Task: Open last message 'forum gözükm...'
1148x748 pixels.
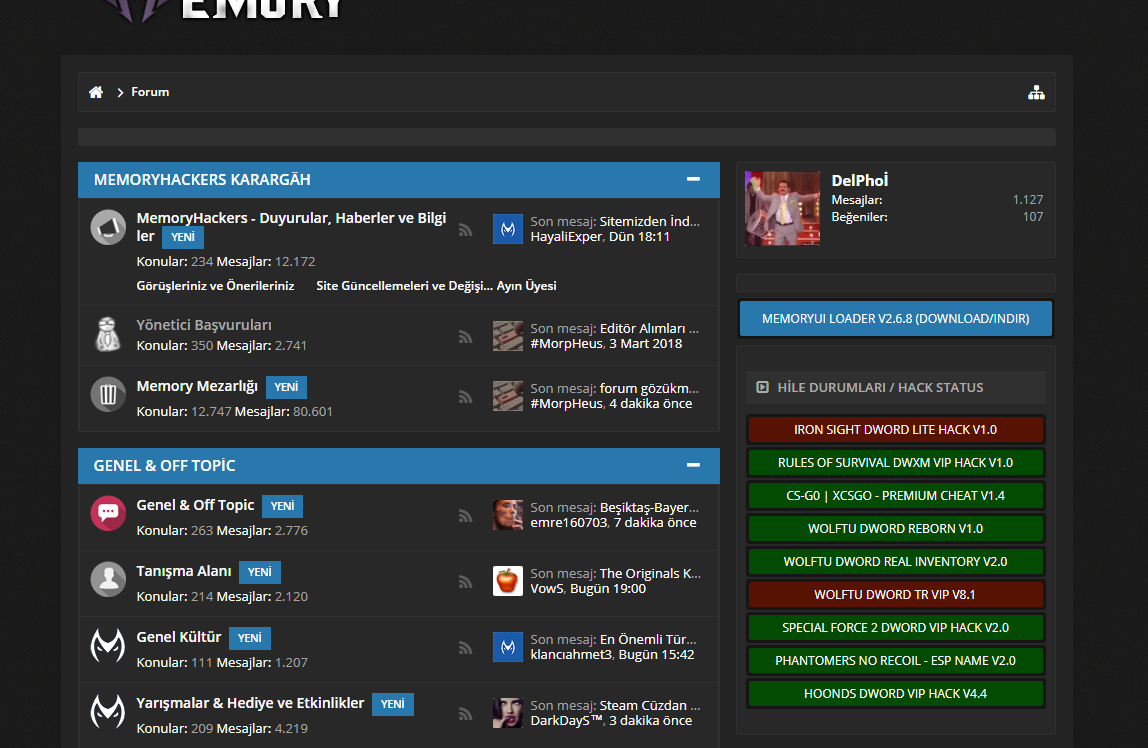Action: [649, 389]
